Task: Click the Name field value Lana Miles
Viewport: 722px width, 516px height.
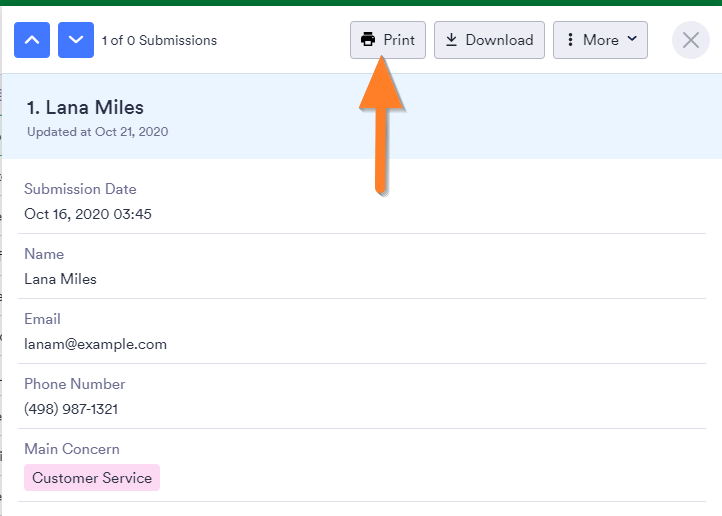Action: [x=60, y=279]
